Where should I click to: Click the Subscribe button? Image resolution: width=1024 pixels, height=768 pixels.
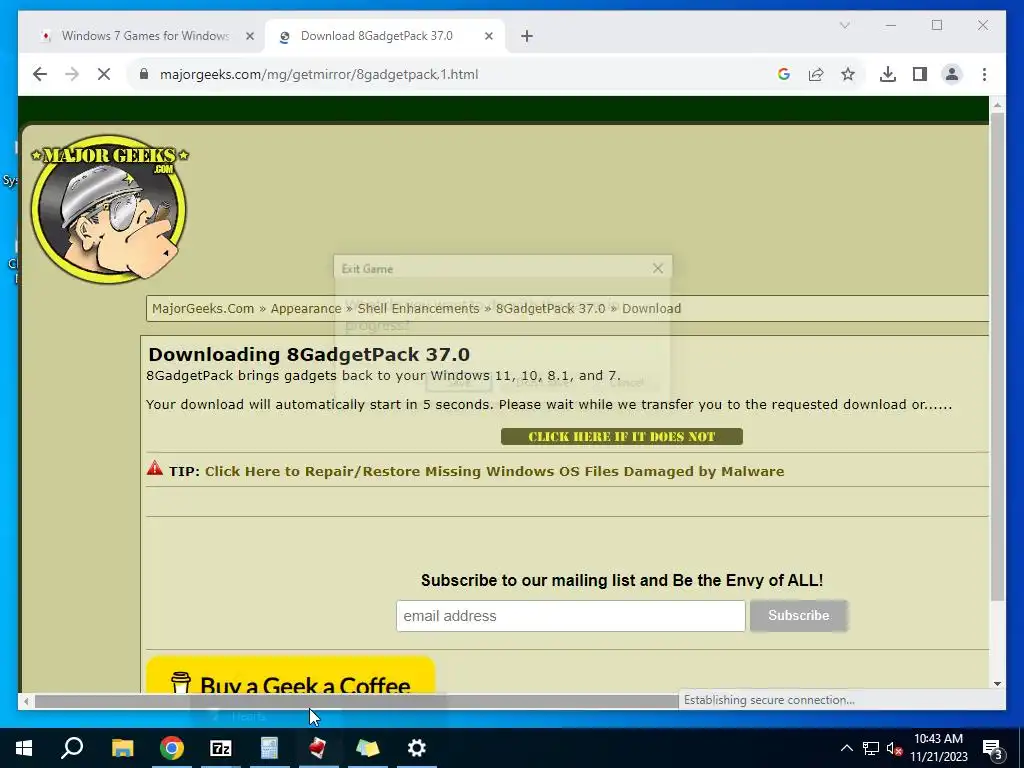799,616
